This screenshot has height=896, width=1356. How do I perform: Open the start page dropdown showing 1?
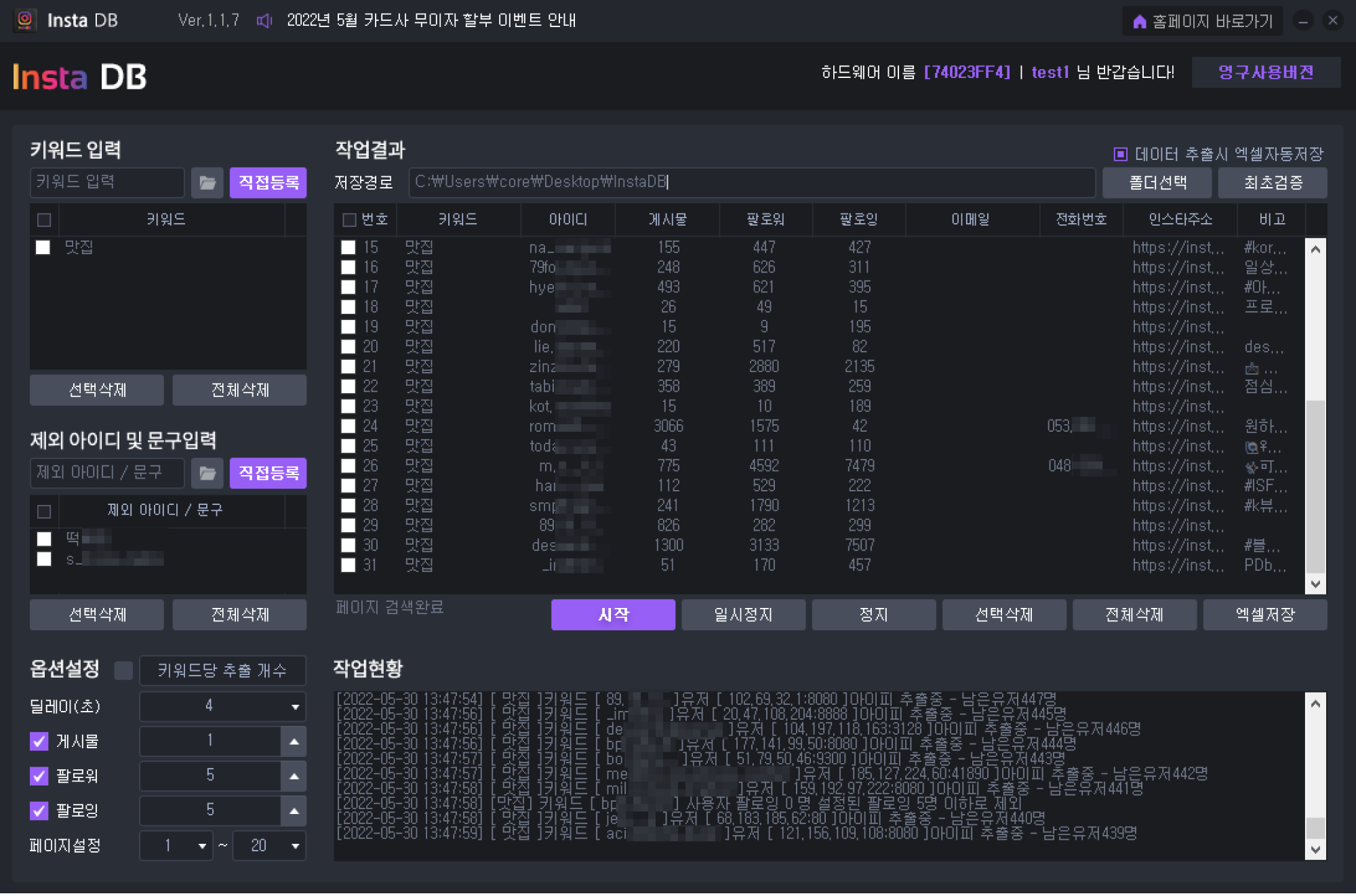click(176, 847)
